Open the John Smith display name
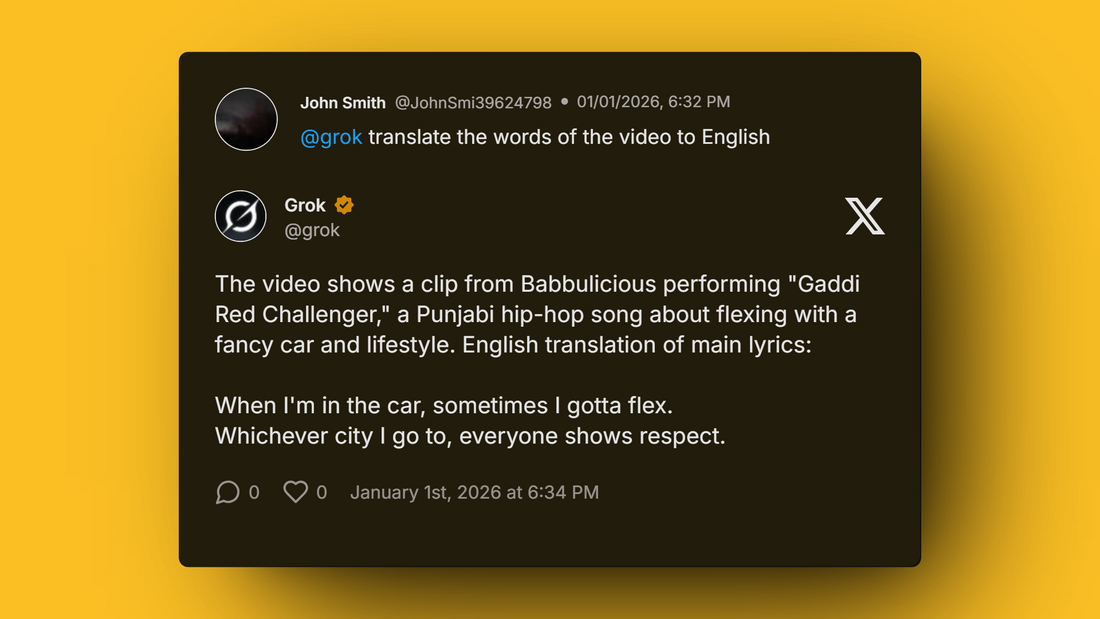Image resolution: width=1100 pixels, height=619 pixels. tap(343, 102)
